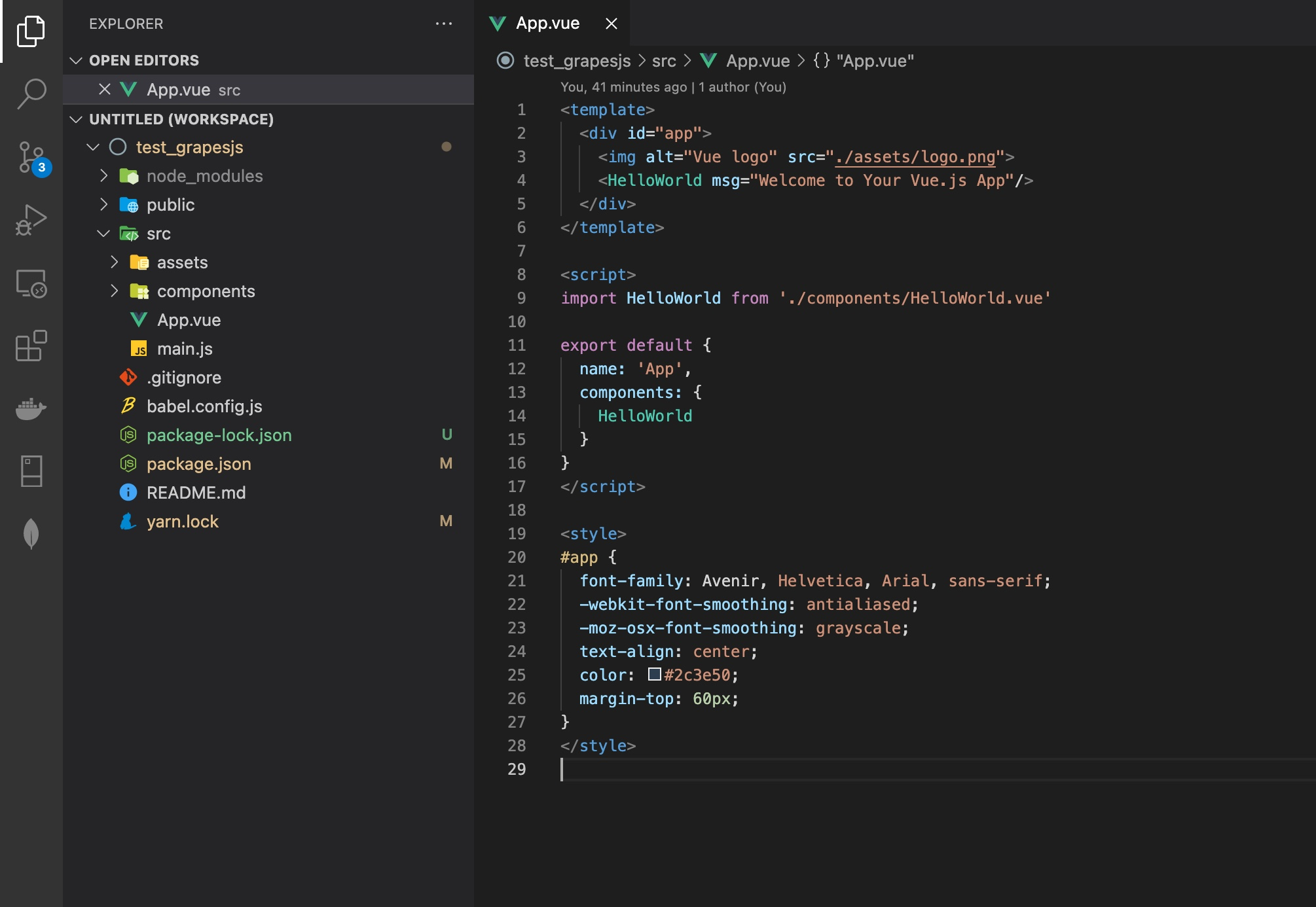Click the M status badge on yarn.lock
The image size is (1316, 907).
pos(446,521)
